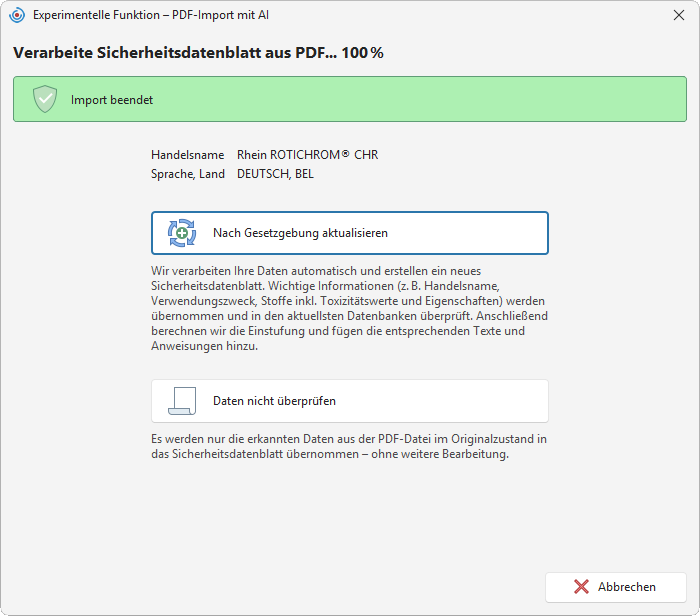Close the PDF-Import mit AI dialog

(x=679, y=15)
